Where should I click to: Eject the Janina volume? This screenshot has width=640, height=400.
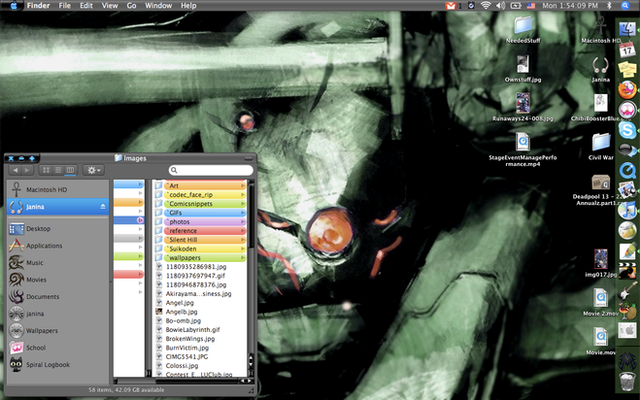click(x=101, y=206)
